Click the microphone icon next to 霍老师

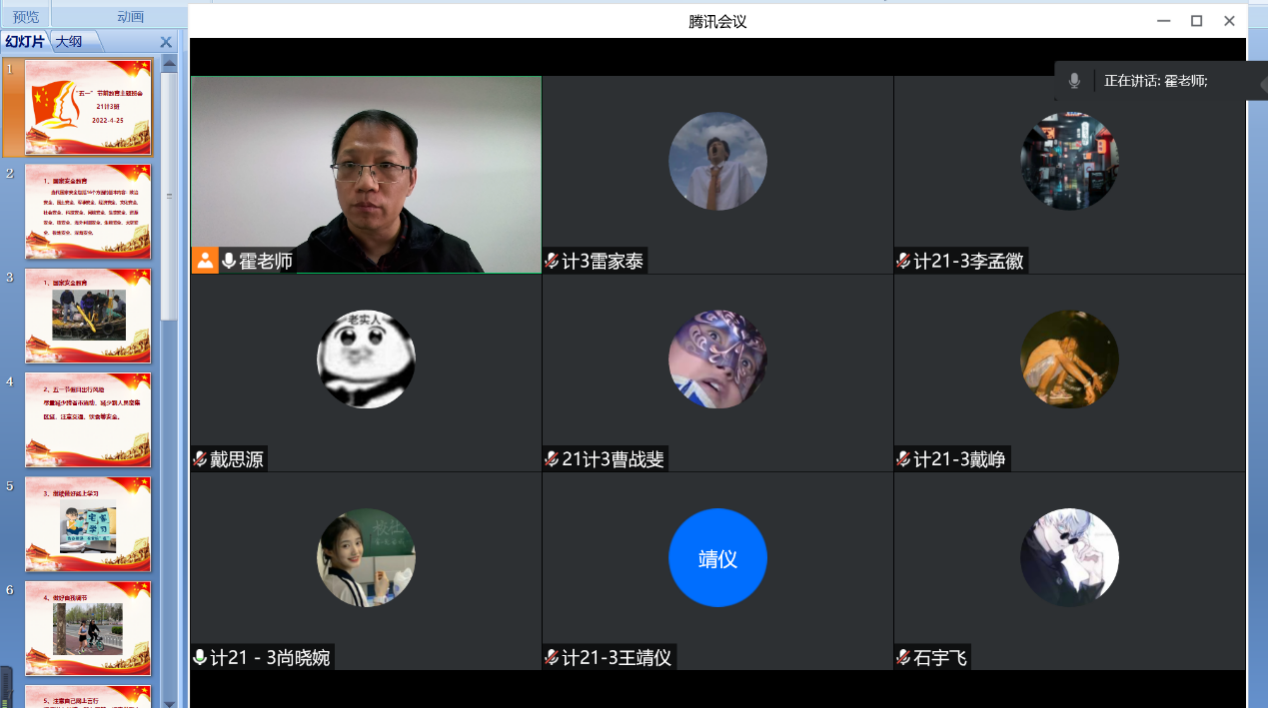[229, 261]
